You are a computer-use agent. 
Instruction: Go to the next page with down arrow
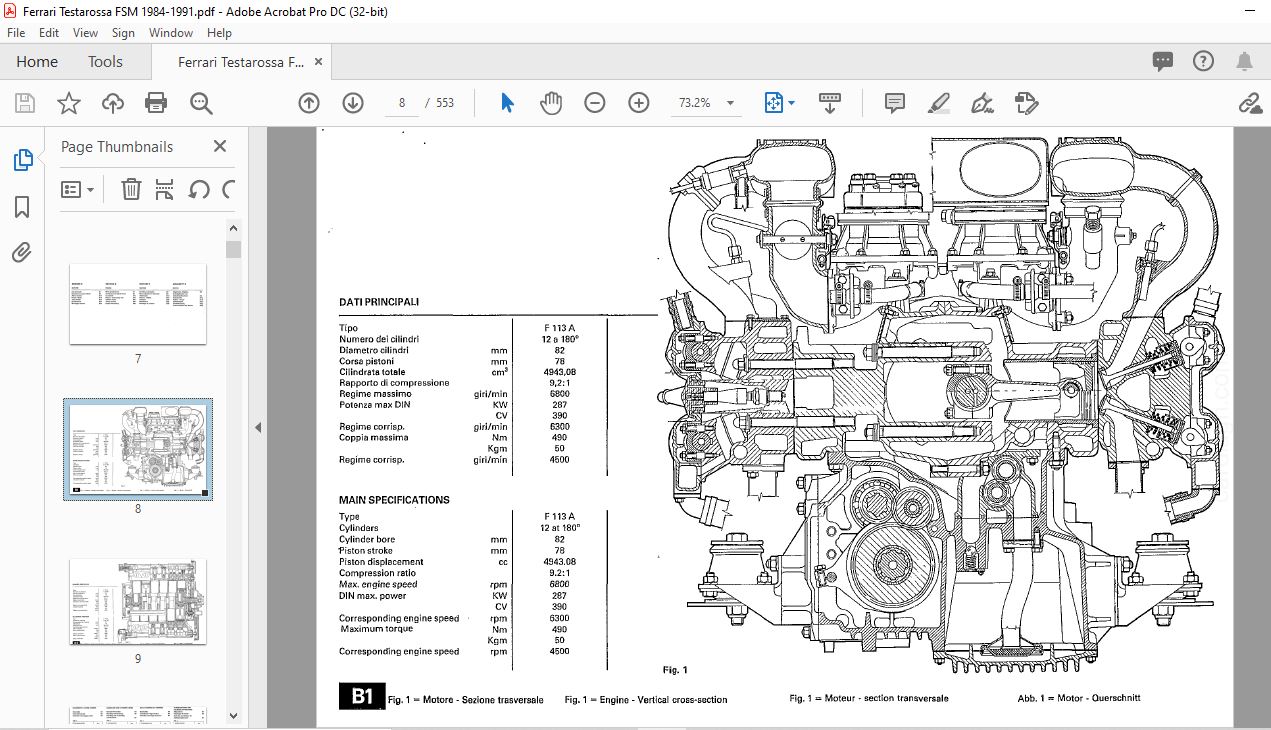(x=353, y=103)
